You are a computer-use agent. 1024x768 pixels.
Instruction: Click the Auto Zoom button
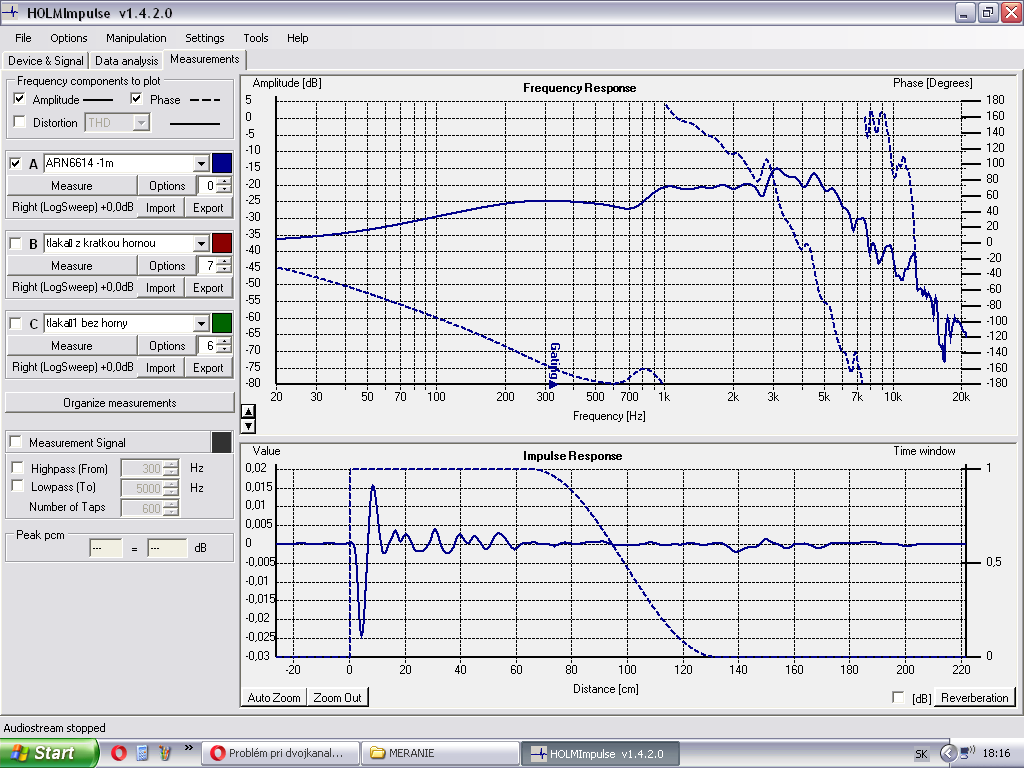(x=274, y=697)
